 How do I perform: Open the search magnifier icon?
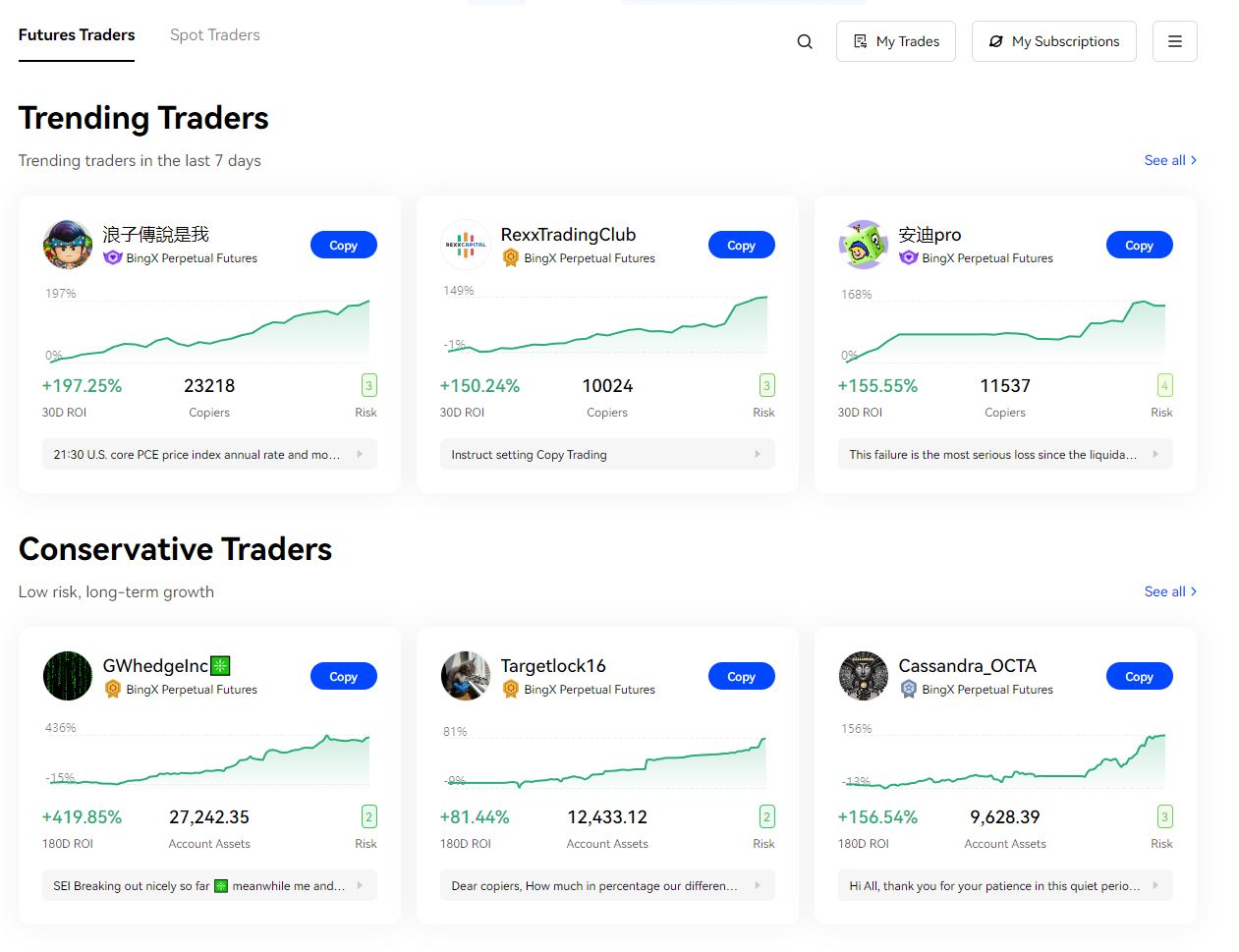tap(805, 41)
